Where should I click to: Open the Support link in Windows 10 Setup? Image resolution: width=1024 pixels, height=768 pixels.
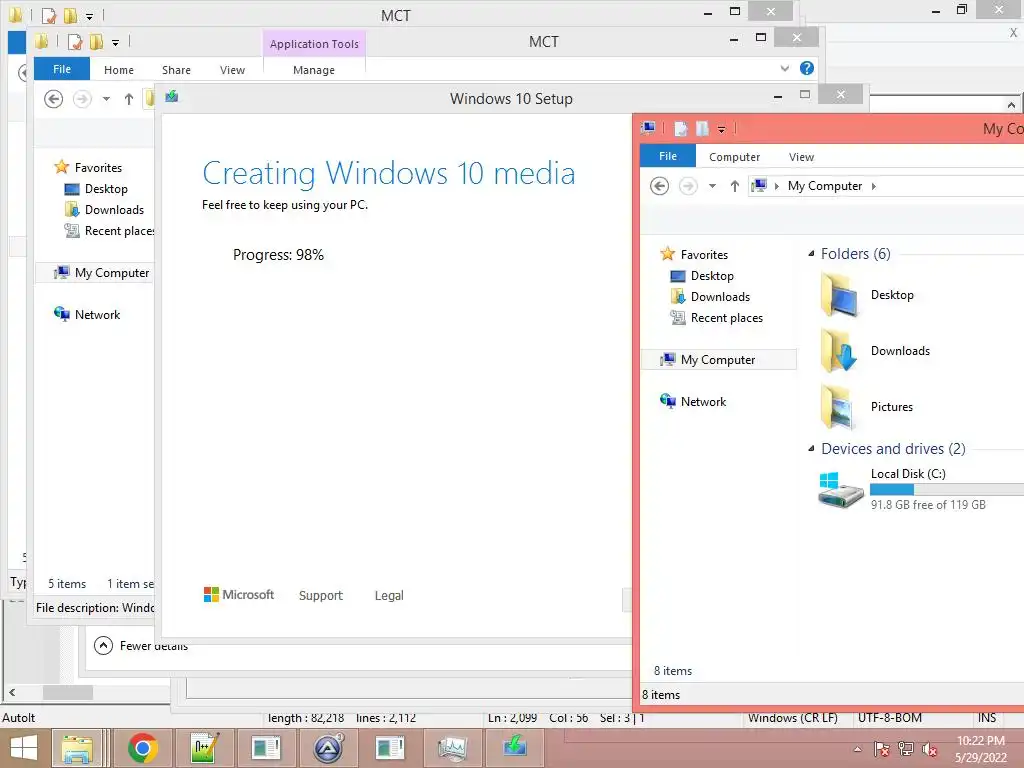click(321, 596)
